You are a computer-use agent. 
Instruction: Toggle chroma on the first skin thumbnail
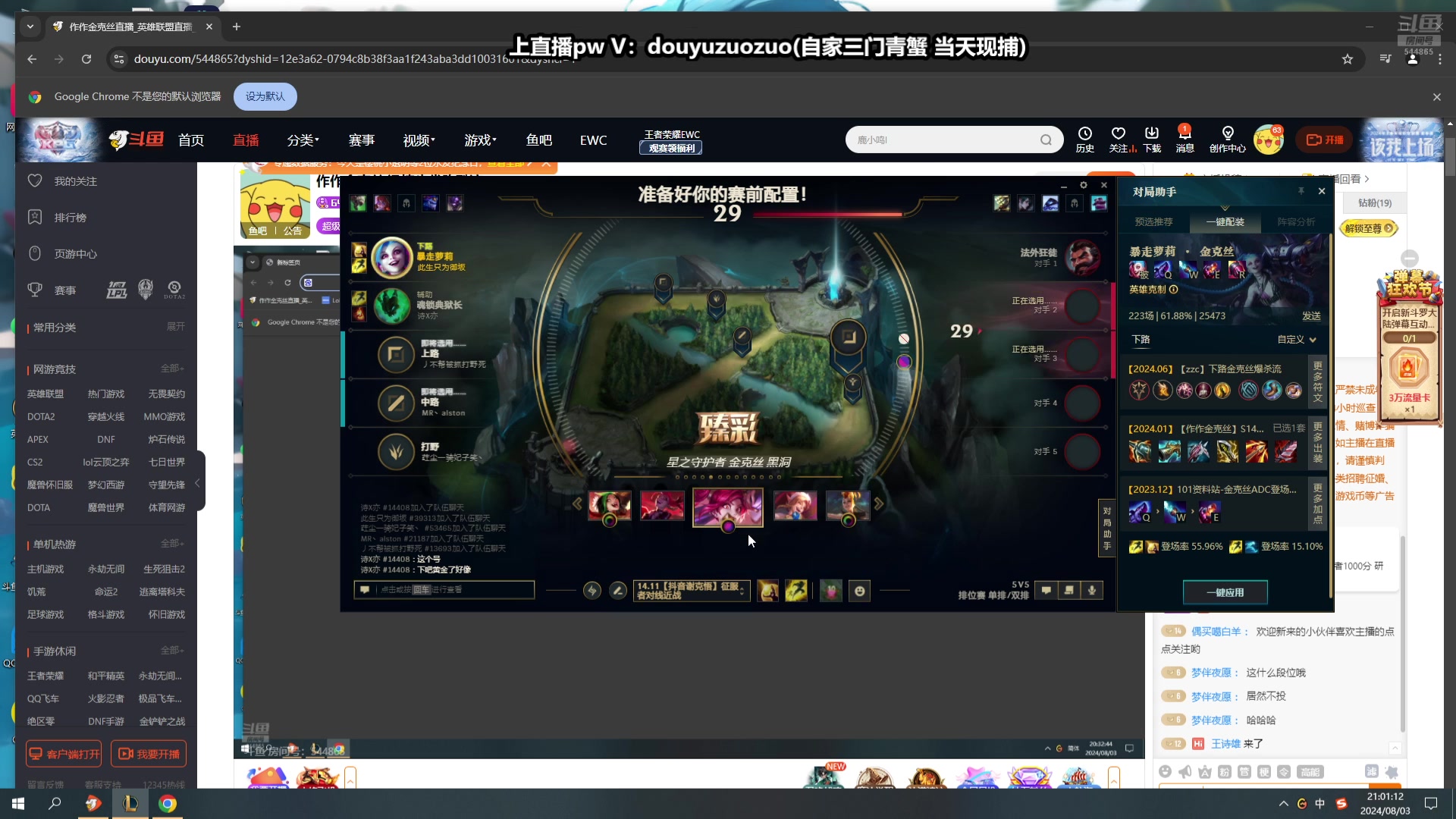point(609,521)
